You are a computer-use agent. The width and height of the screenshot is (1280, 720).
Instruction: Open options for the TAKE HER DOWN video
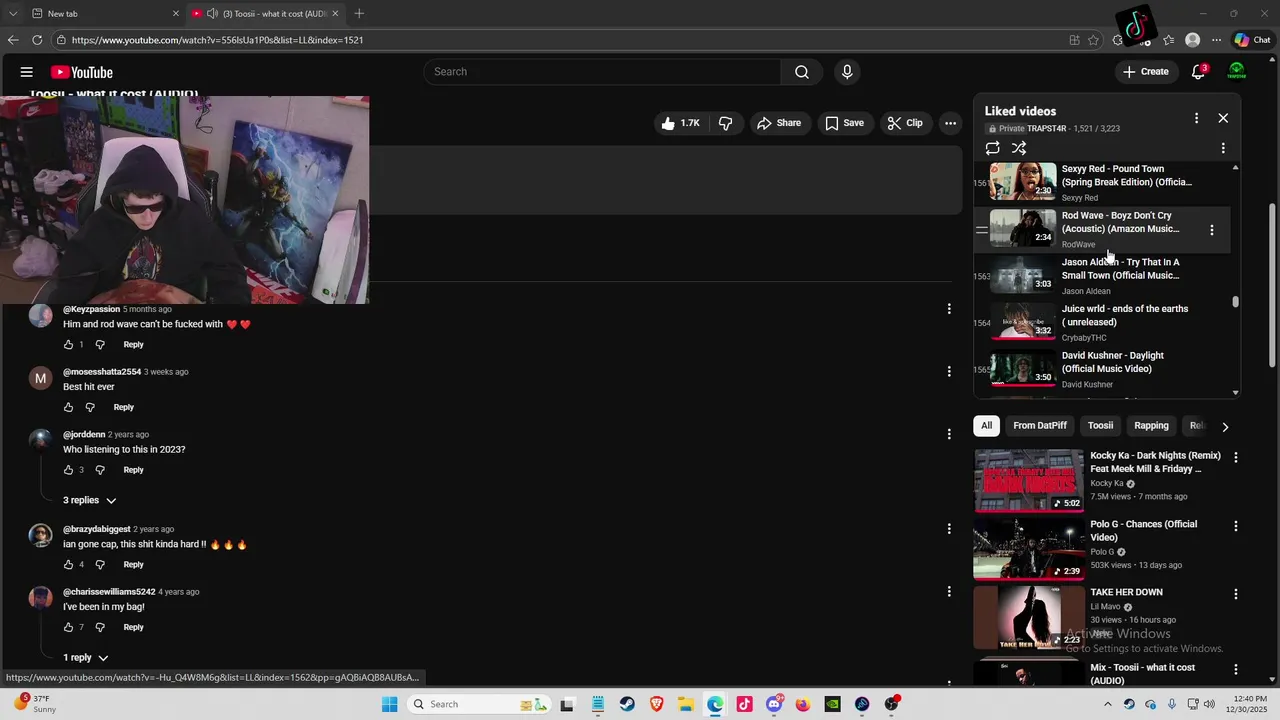pos(1235,594)
